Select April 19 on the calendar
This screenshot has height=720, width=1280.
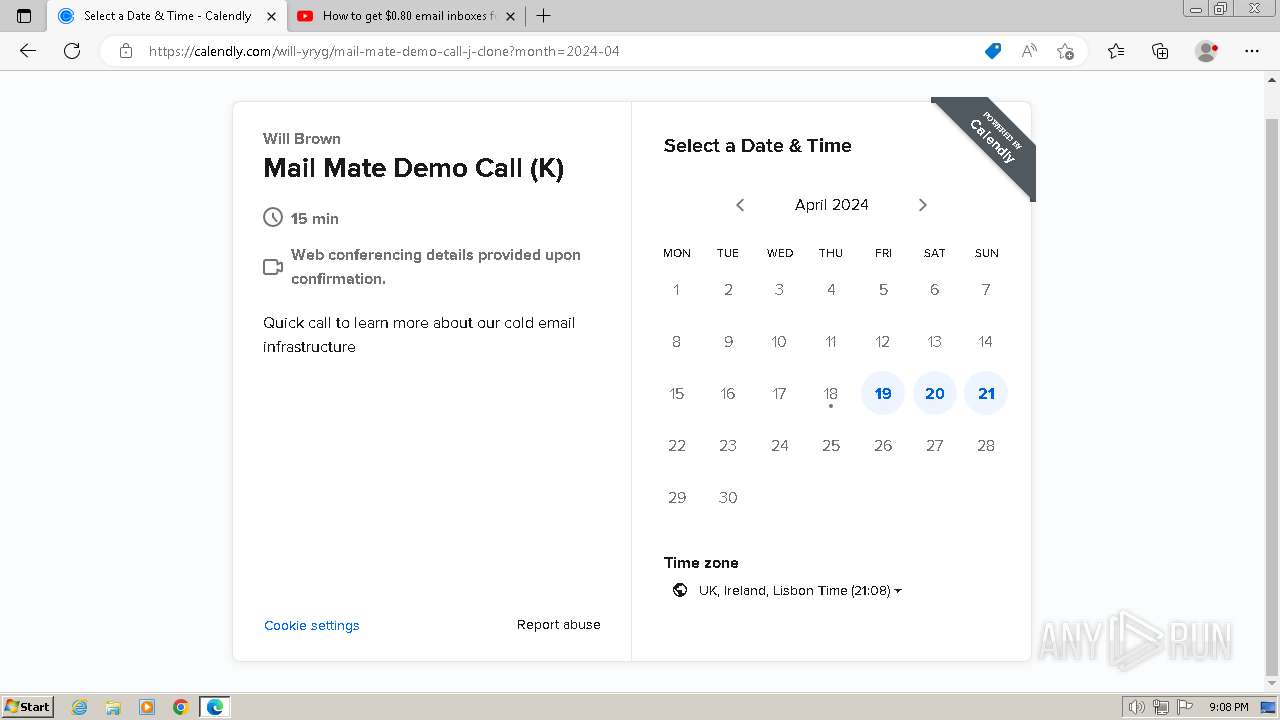tap(883, 394)
